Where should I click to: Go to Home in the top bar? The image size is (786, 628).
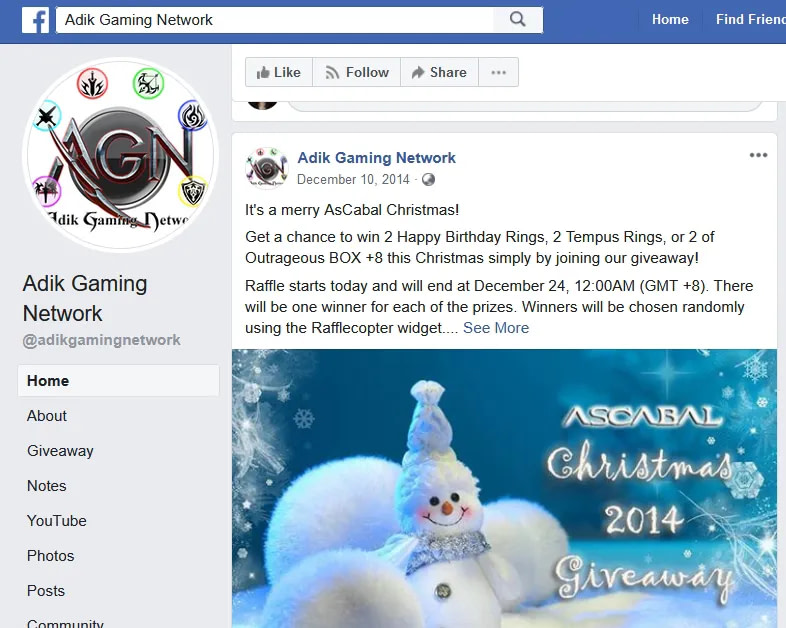[670, 20]
